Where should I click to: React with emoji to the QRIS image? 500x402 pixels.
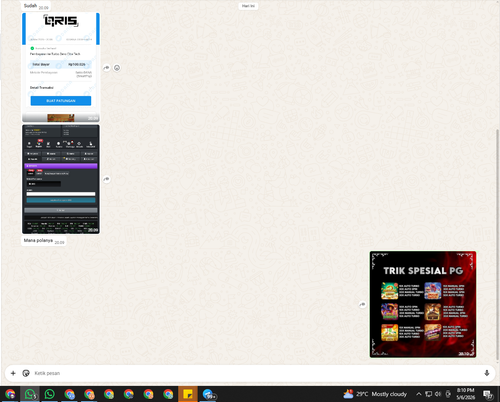coord(117,68)
